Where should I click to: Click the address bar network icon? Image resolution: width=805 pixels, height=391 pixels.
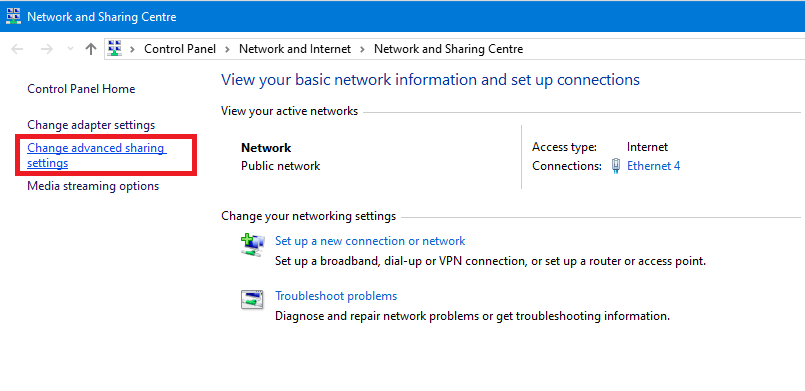click(115, 49)
